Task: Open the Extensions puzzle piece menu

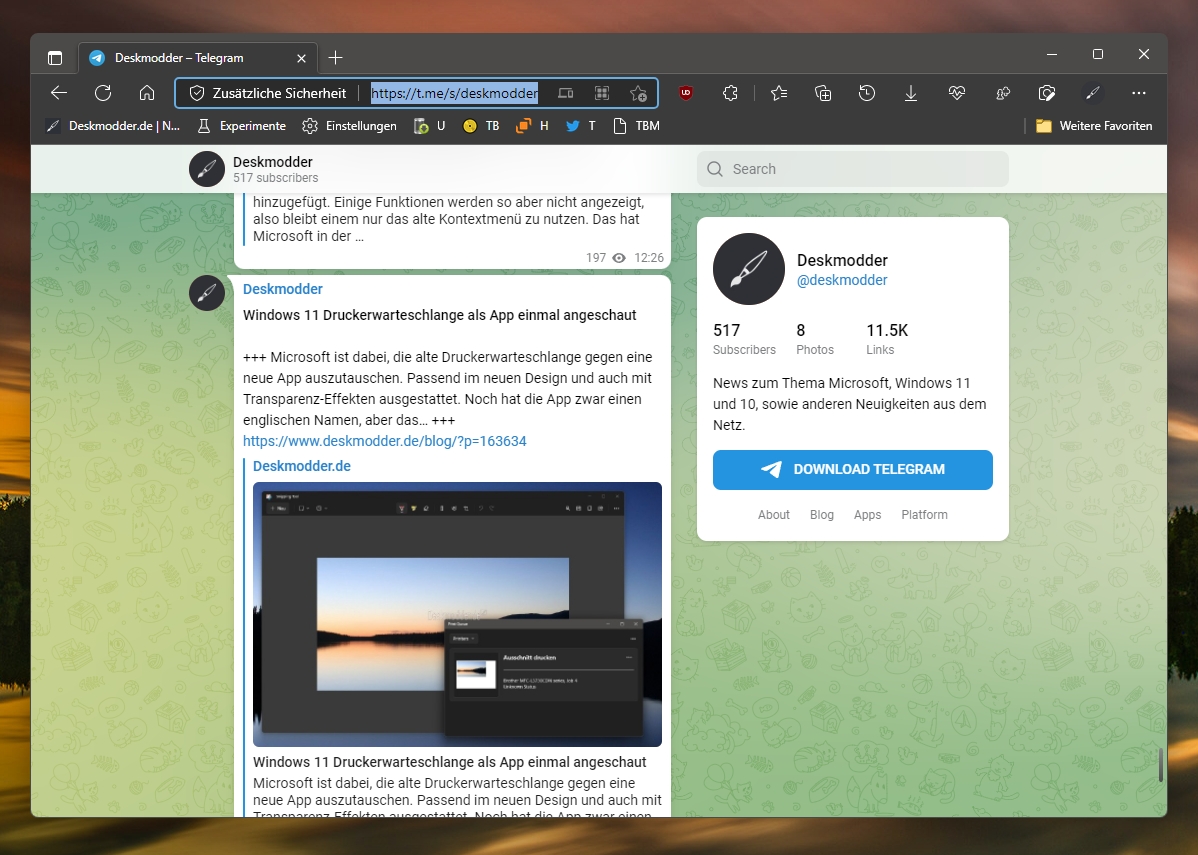Action: (730, 93)
